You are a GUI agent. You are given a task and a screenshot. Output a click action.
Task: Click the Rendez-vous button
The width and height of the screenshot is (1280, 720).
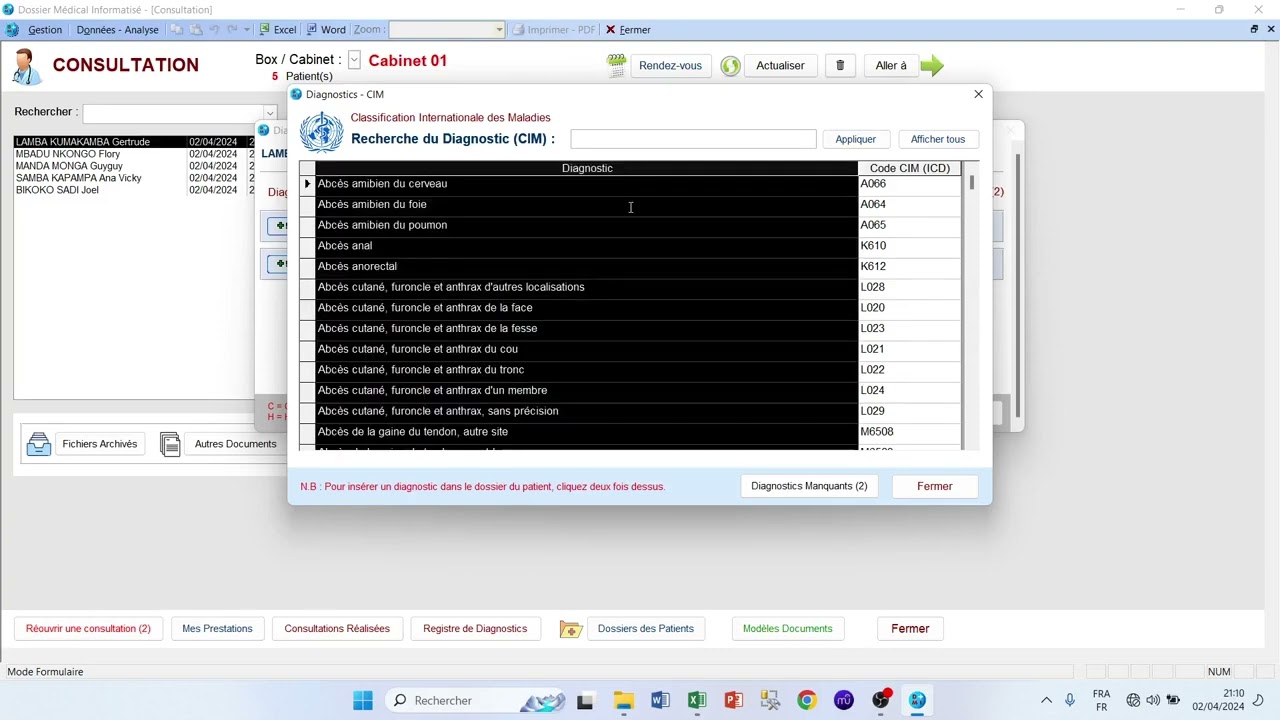point(670,66)
